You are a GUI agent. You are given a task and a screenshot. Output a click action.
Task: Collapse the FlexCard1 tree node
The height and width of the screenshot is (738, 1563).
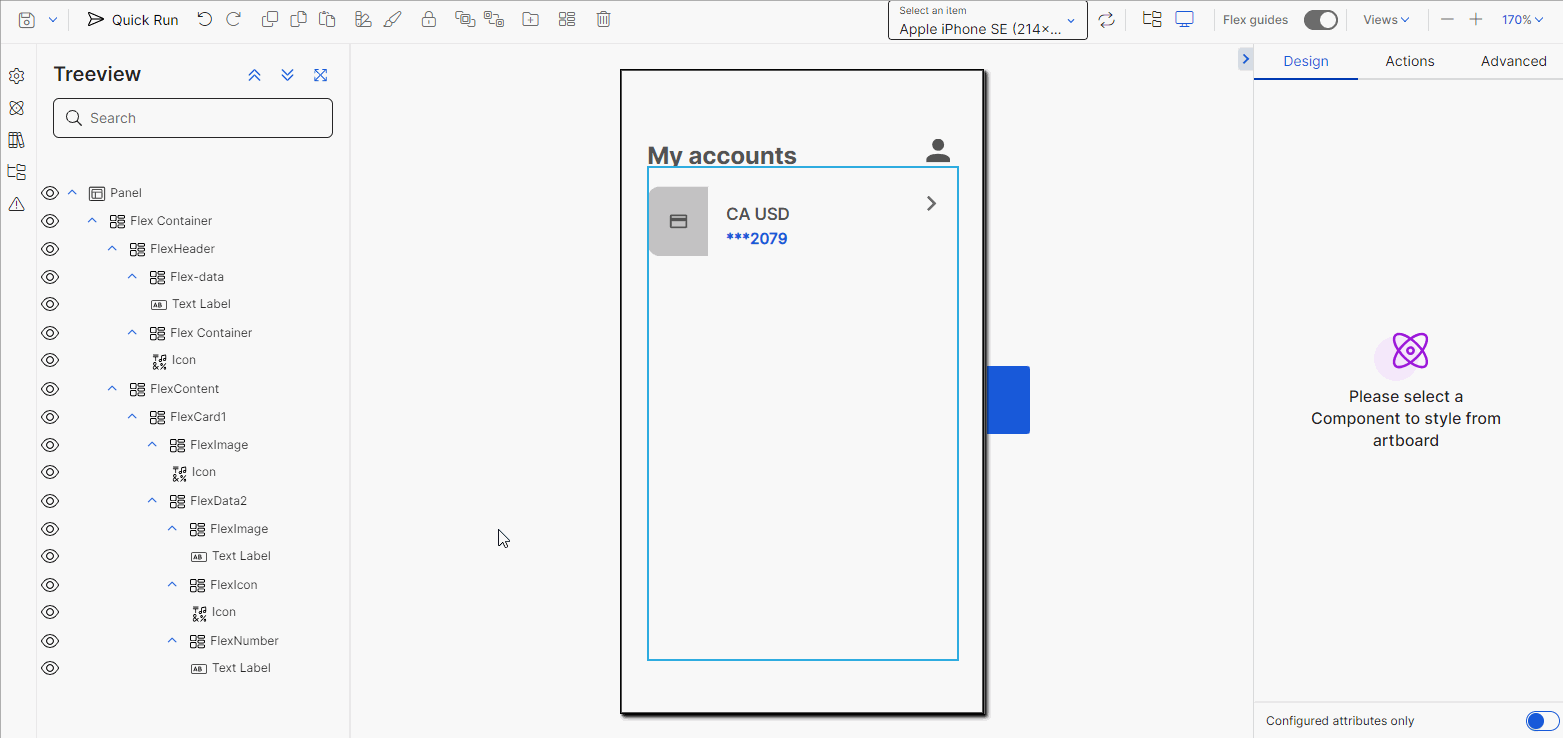click(131, 417)
